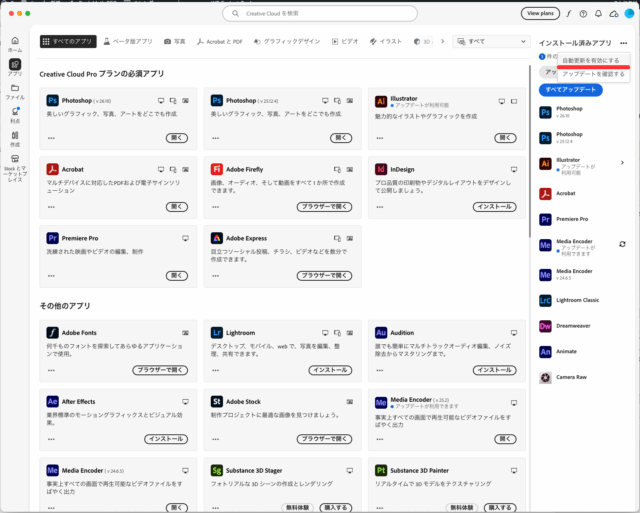Screen dimensions: 640x513
Task: Click the すべてアップデート button
Action: 570,90
